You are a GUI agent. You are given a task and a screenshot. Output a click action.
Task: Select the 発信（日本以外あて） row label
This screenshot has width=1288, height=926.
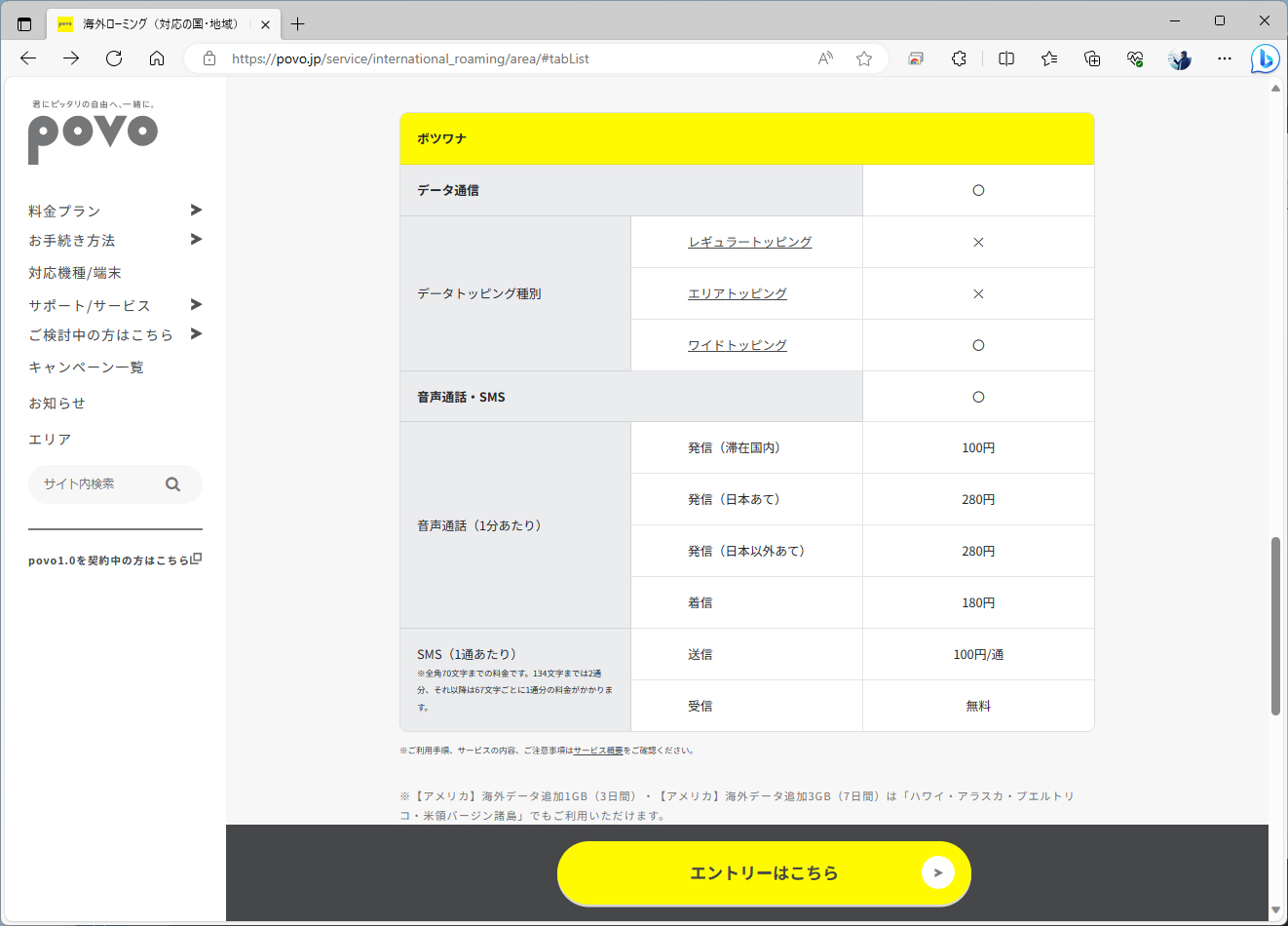click(x=746, y=551)
